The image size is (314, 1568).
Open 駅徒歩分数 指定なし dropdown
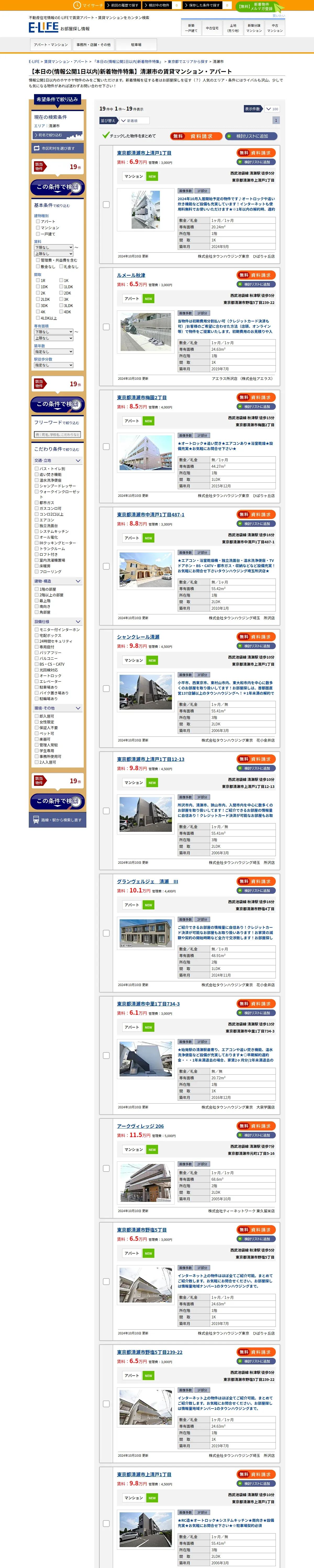(54, 365)
